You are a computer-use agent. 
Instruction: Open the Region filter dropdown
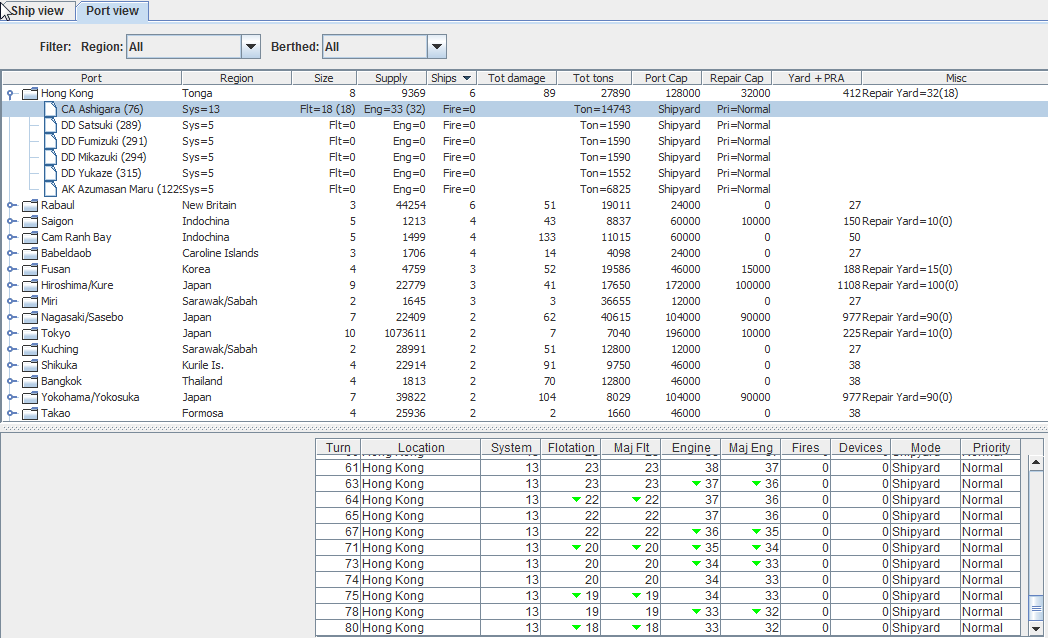click(x=250, y=47)
